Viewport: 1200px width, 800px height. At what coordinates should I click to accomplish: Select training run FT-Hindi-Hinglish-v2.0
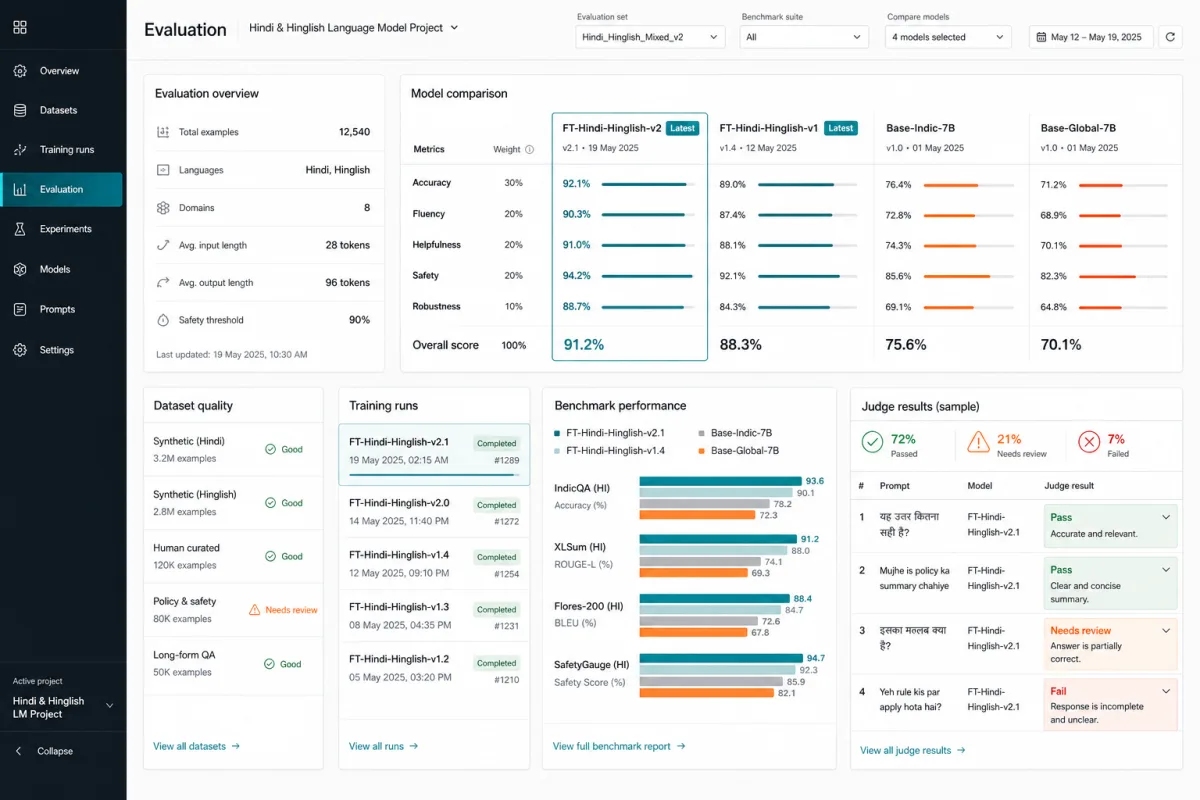[x=434, y=512]
